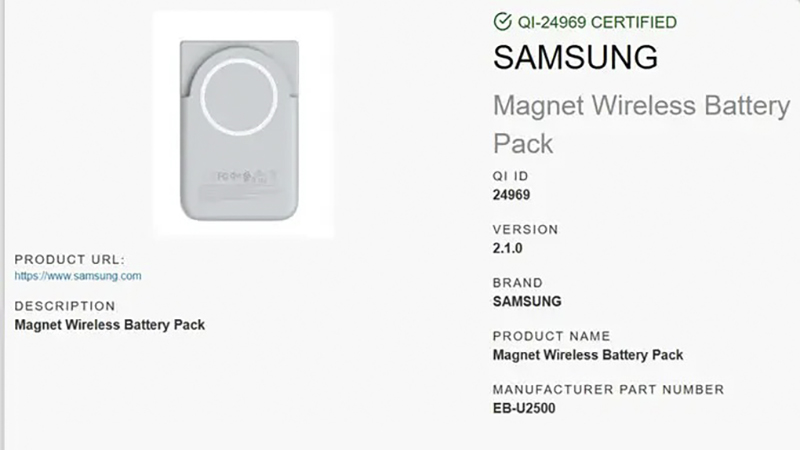Select the version number 2.1.0
Screen dimensions: 800x450
point(509,248)
